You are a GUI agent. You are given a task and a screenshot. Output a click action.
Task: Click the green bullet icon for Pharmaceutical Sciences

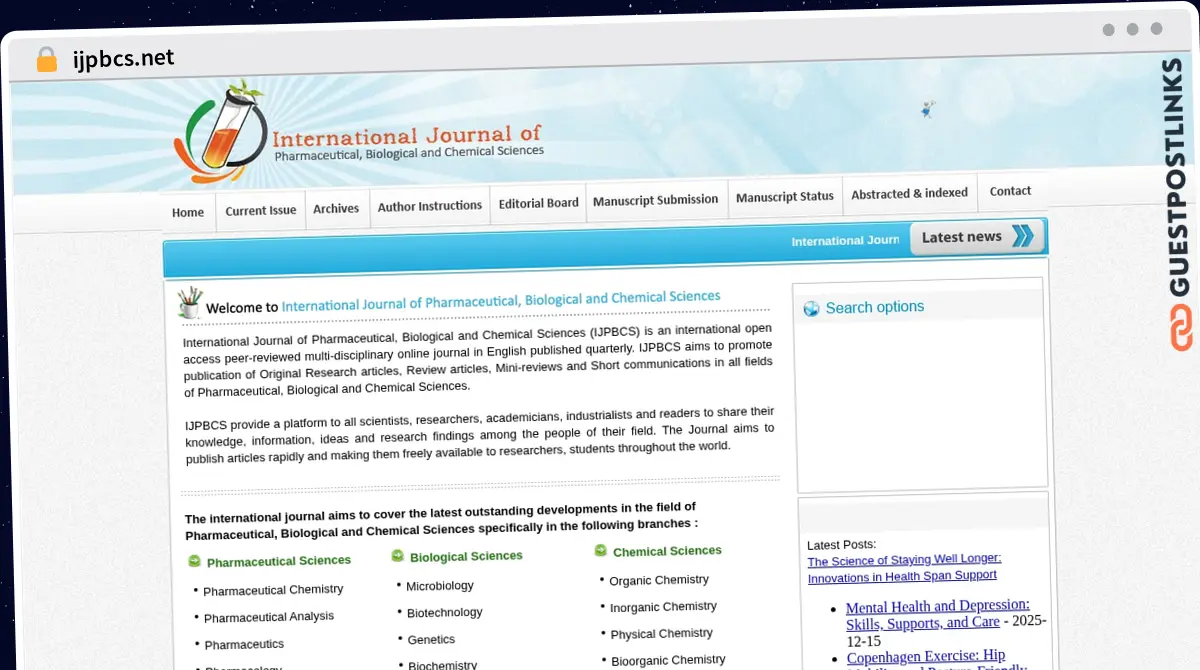point(194,562)
